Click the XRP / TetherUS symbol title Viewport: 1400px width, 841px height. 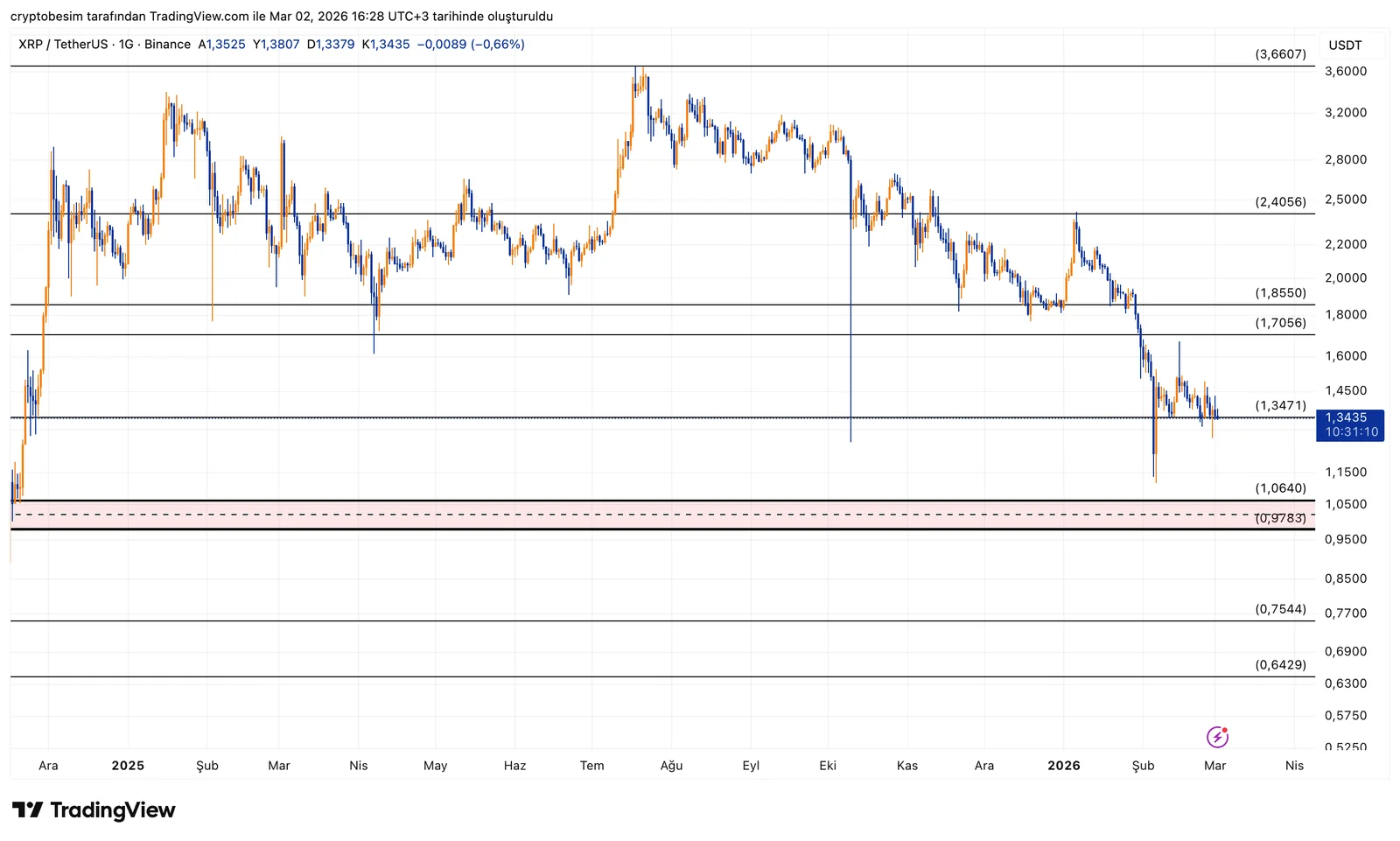[x=62, y=44]
